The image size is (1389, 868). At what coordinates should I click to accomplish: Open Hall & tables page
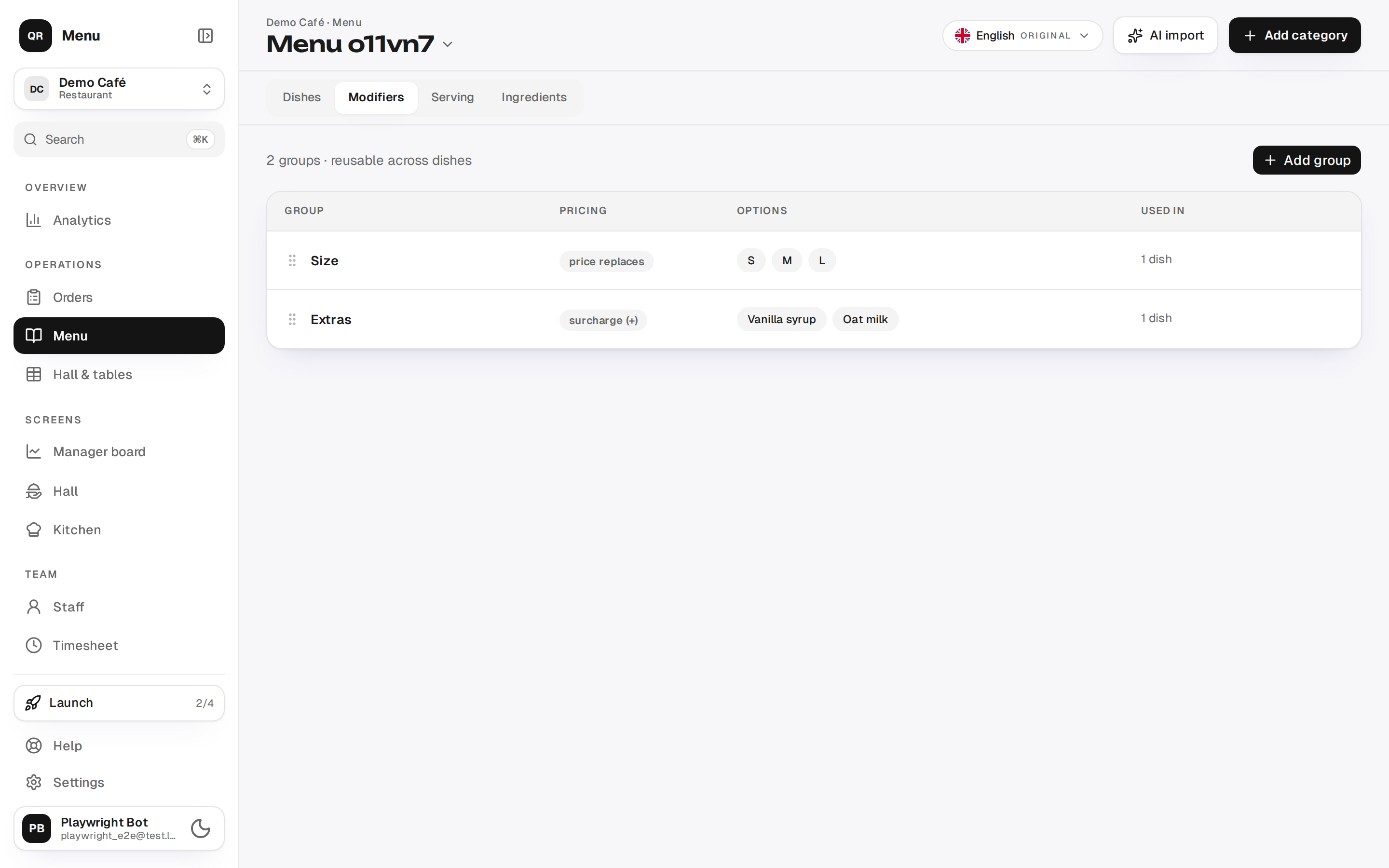pos(119,374)
